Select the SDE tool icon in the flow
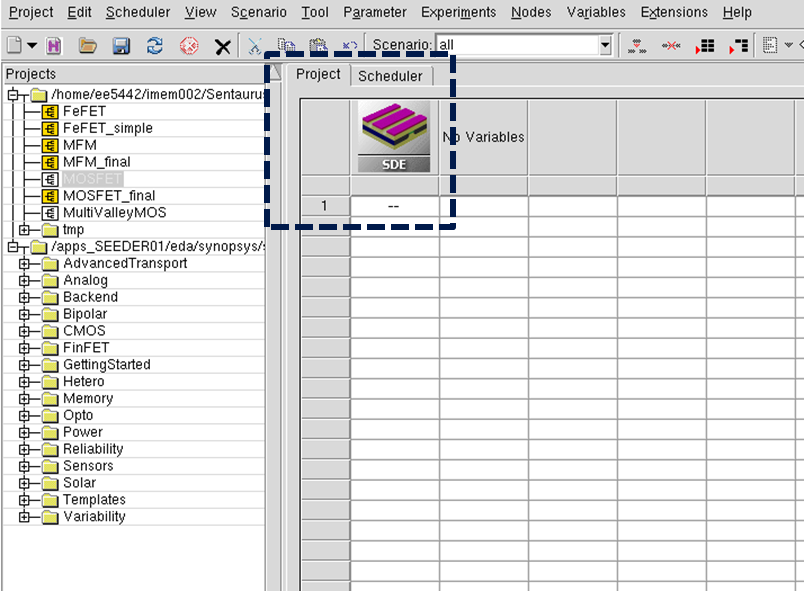This screenshot has width=804, height=591. 394,136
